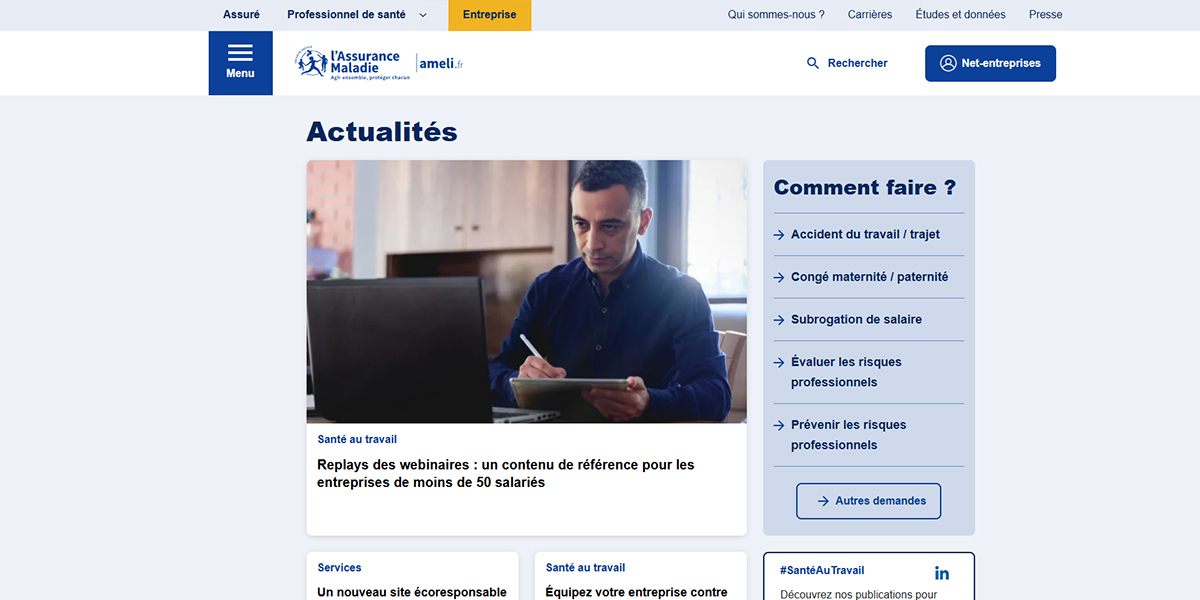Open the Carrières link
The height and width of the screenshot is (600, 1200).
coord(870,15)
